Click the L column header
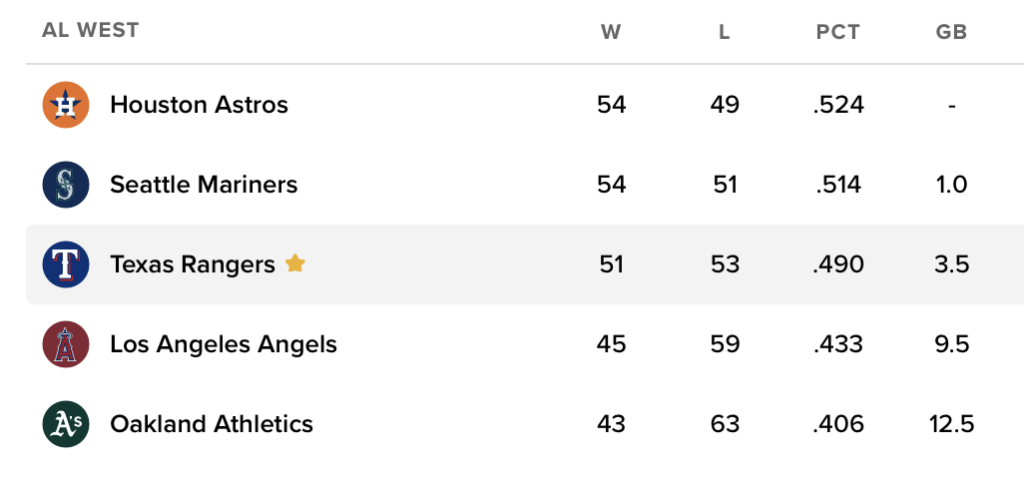1024x499 pixels. 725,32
